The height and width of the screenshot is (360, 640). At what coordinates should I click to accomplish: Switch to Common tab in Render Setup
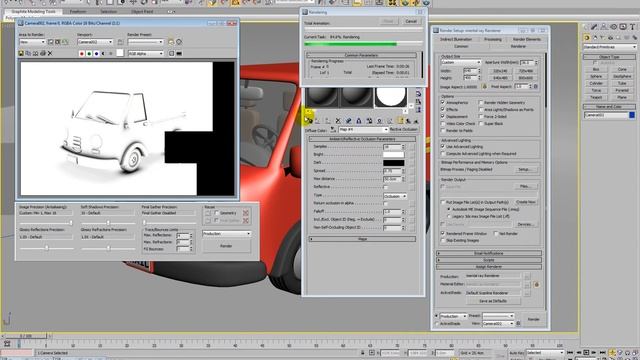pyautogui.click(x=461, y=46)
